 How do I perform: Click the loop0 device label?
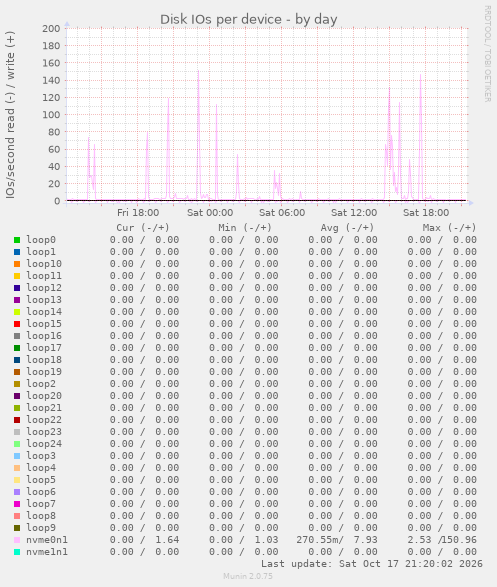[41, 240]
